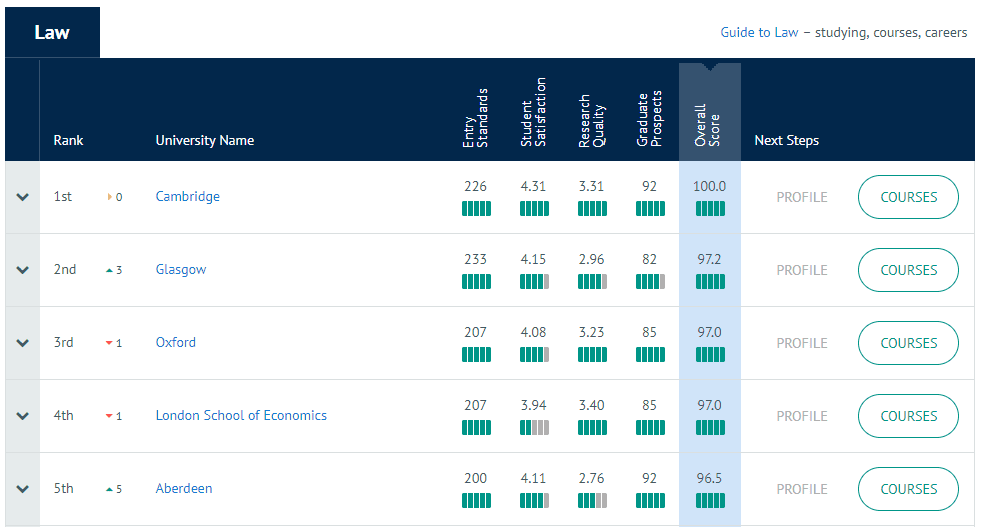Open the Cambridge PROFILE link
This screenshot has height=527, width=984.
802,197
